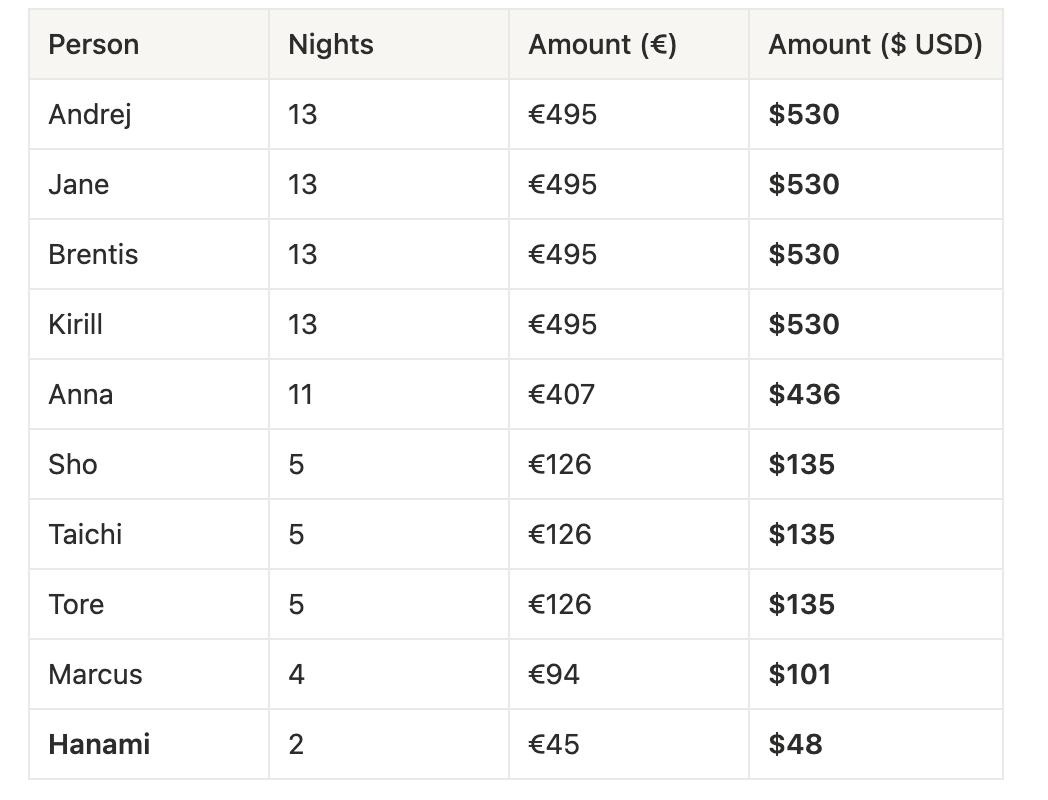Image resolution: width=1048 pixels, height=800 pixels.
Task: Select Tore's $135 USD cell
Action: pos(801,604)
